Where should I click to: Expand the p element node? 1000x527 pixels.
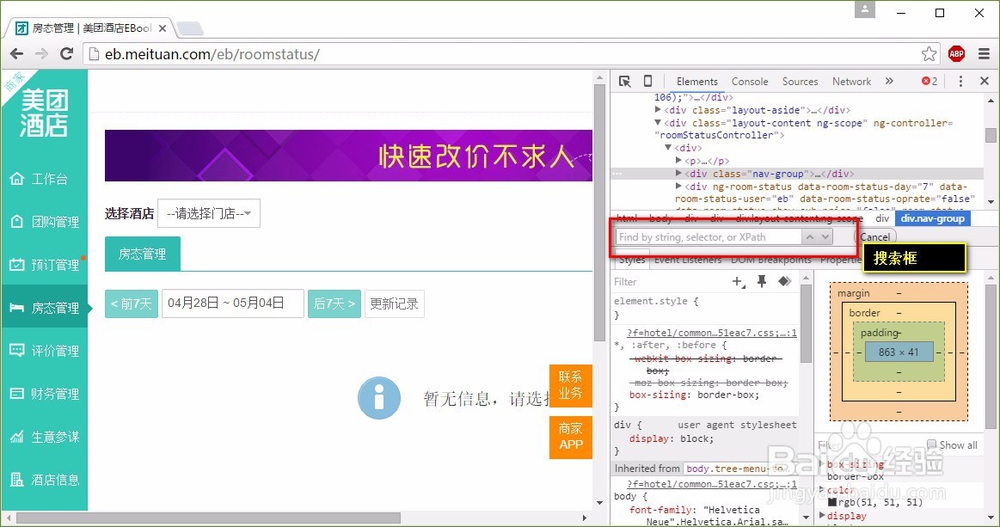(x=679, y=161)
